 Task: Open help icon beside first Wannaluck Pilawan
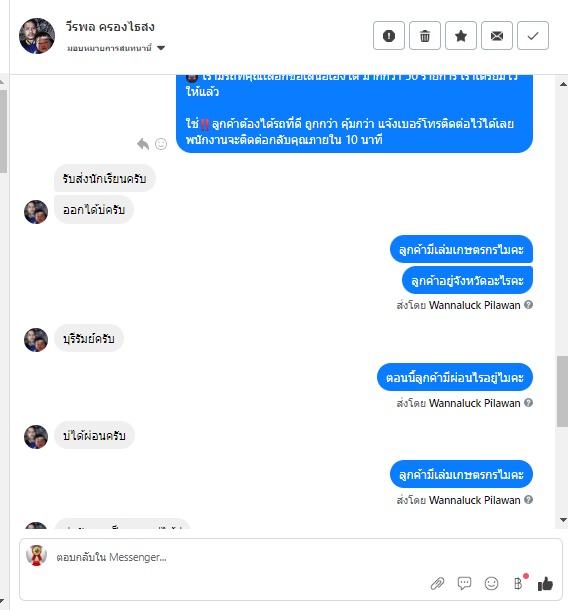pos(528,305)
